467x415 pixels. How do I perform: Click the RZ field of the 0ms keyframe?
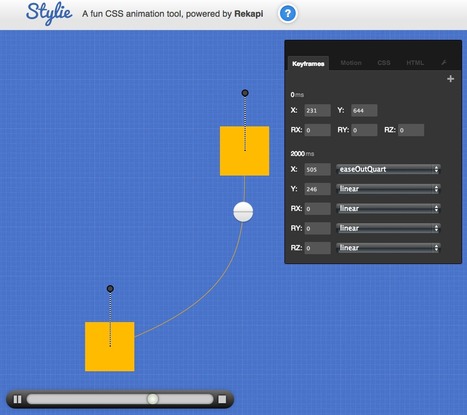pyautogui.click(x=411, y=130)
